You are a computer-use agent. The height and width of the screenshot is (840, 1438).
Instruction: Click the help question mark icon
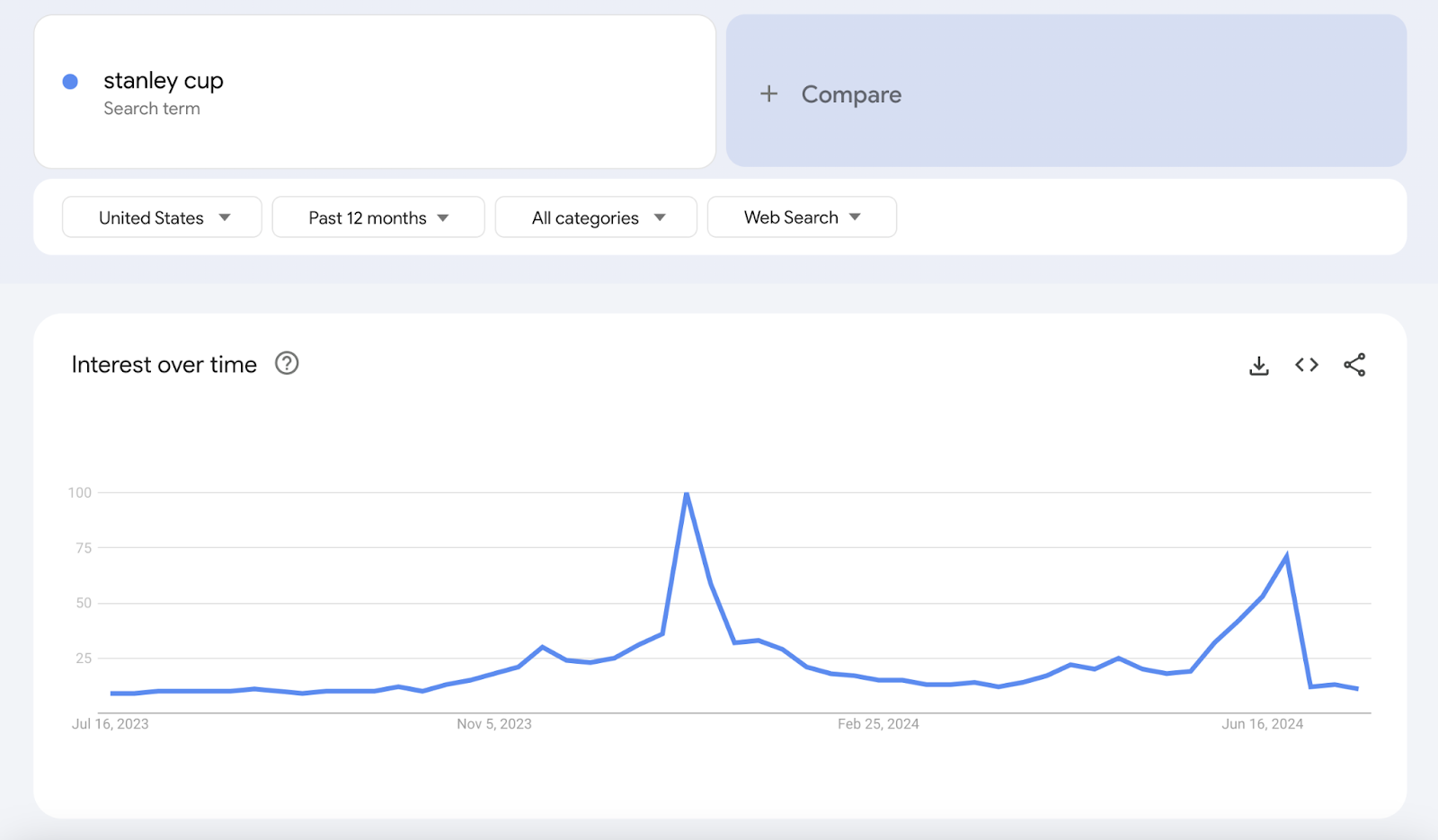pyautogui.click(x=286, y=363)
